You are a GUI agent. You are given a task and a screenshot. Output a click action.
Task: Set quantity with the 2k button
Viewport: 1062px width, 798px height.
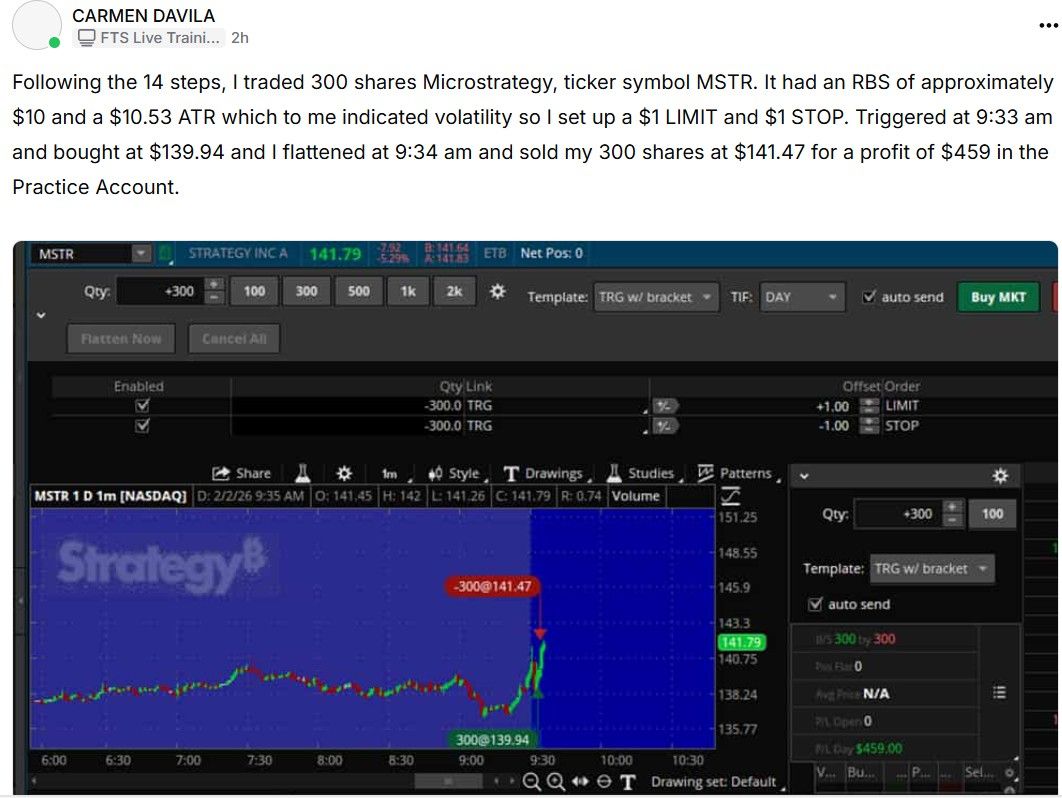click(x=454, y=291)
